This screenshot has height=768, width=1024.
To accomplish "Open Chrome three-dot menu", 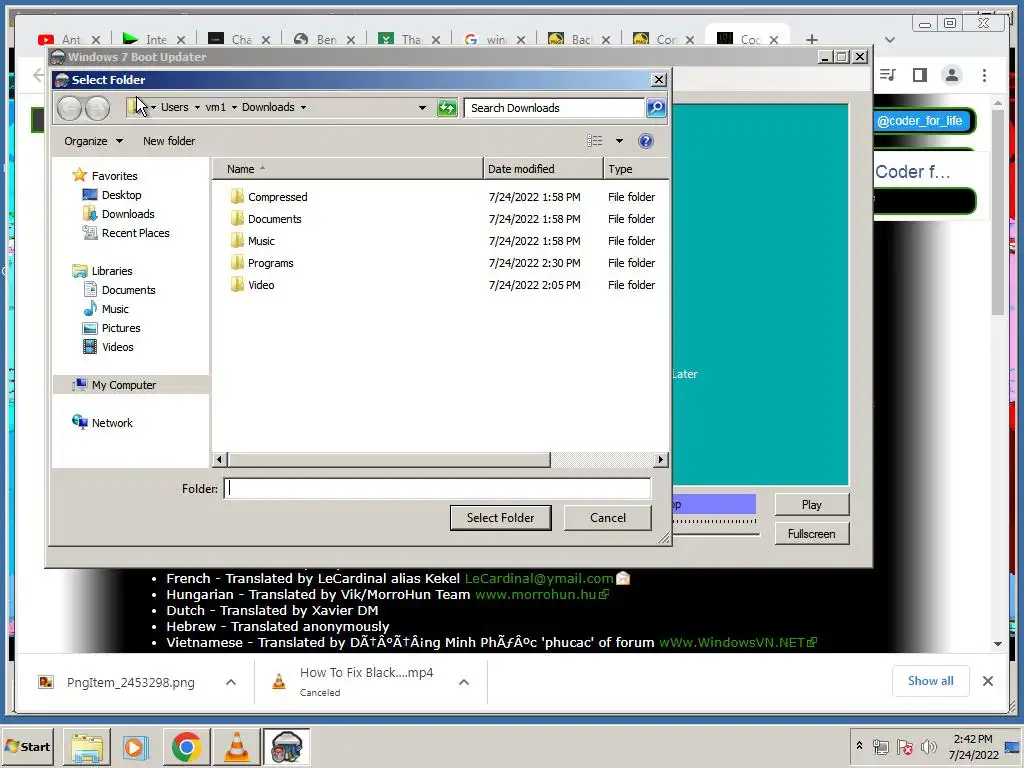I will 984,75.
